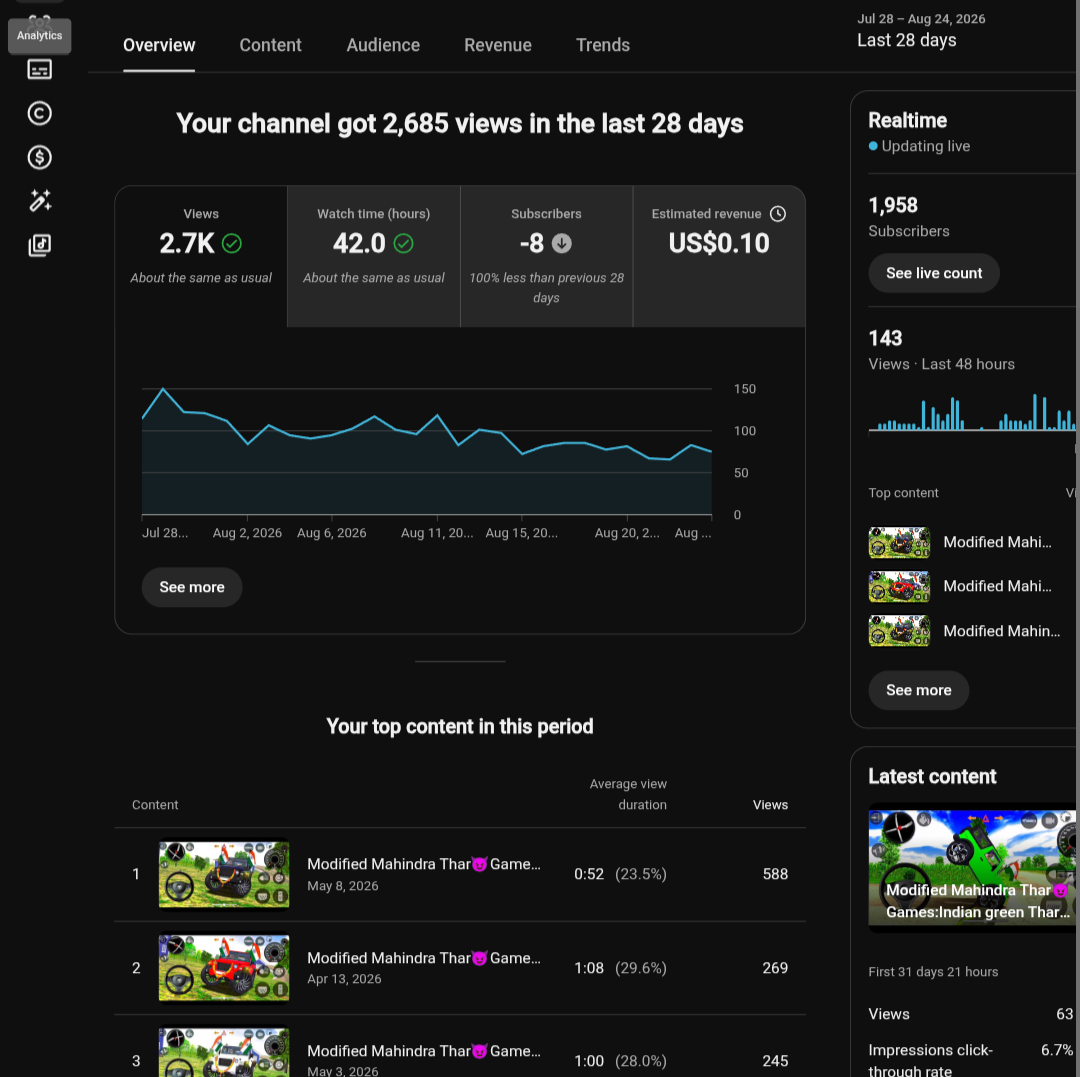Open Copyright section in sidebar

pos(39,114)
